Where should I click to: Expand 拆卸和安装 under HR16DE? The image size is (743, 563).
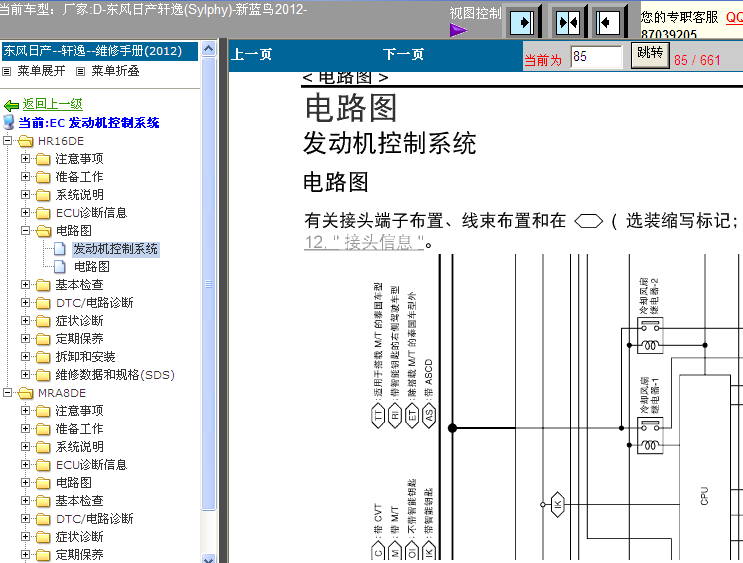click(25, 357)
